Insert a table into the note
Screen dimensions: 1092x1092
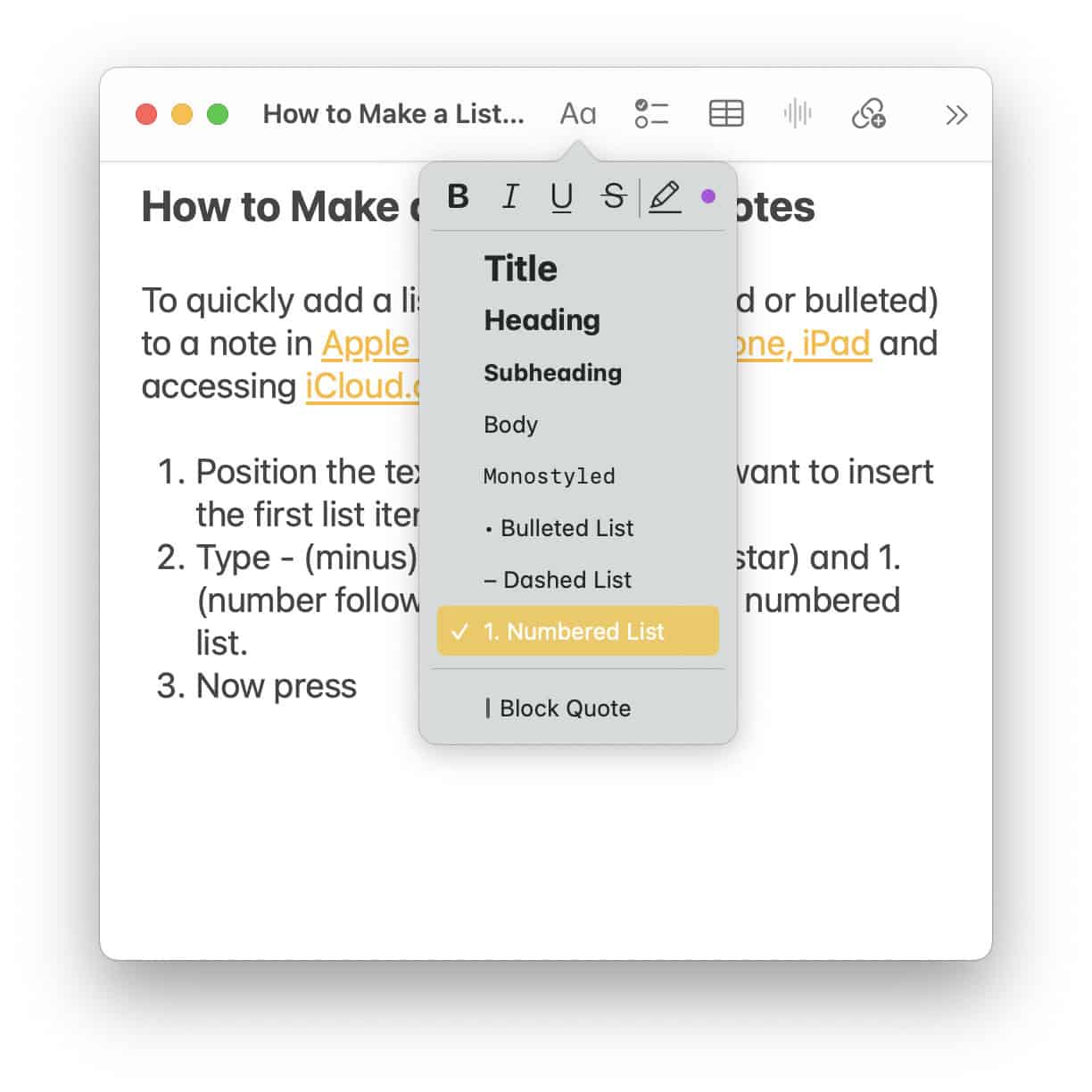pyautogui.click(x=725, y=113)
